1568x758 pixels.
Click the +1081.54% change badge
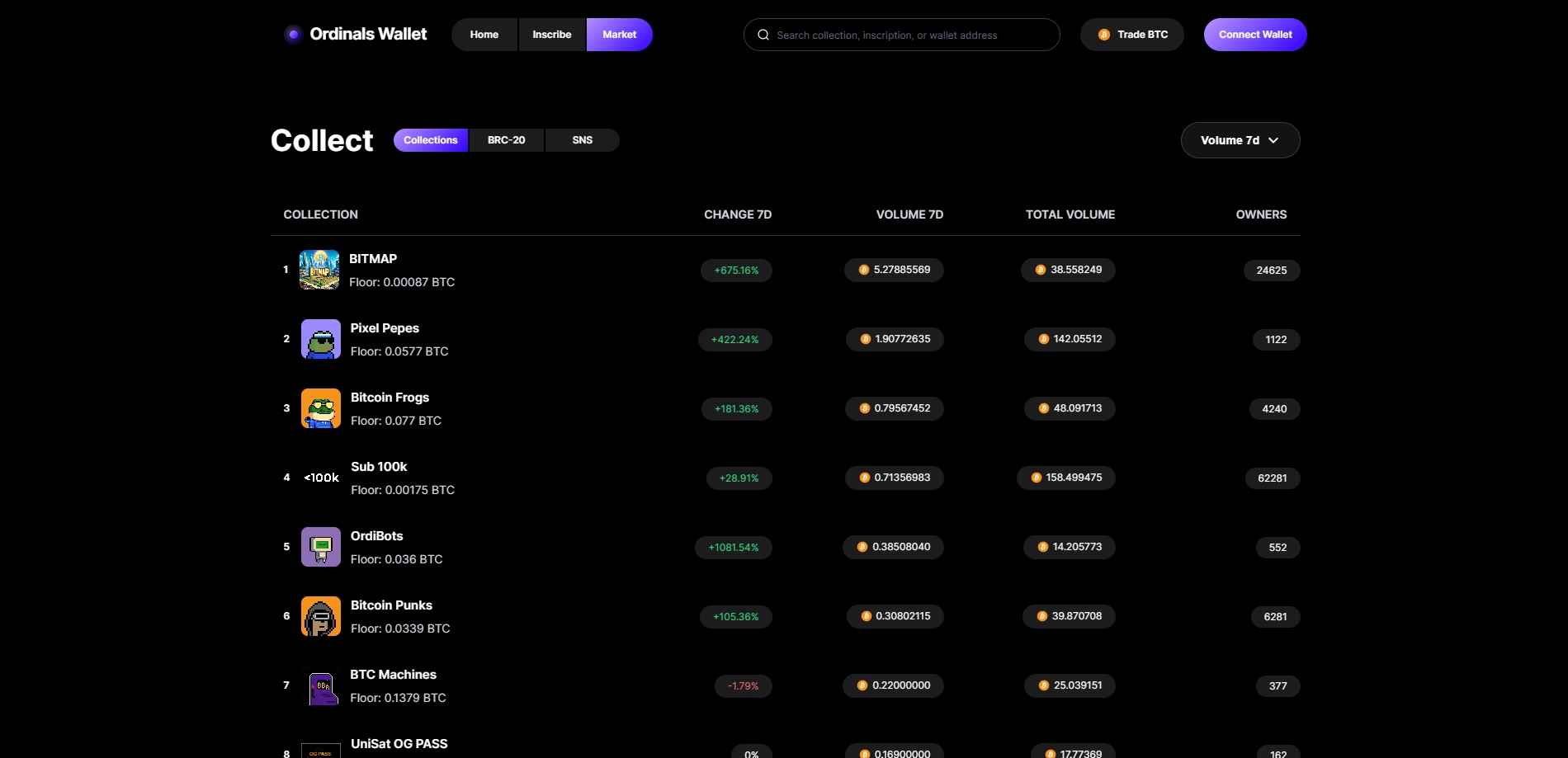click(734, 547)
